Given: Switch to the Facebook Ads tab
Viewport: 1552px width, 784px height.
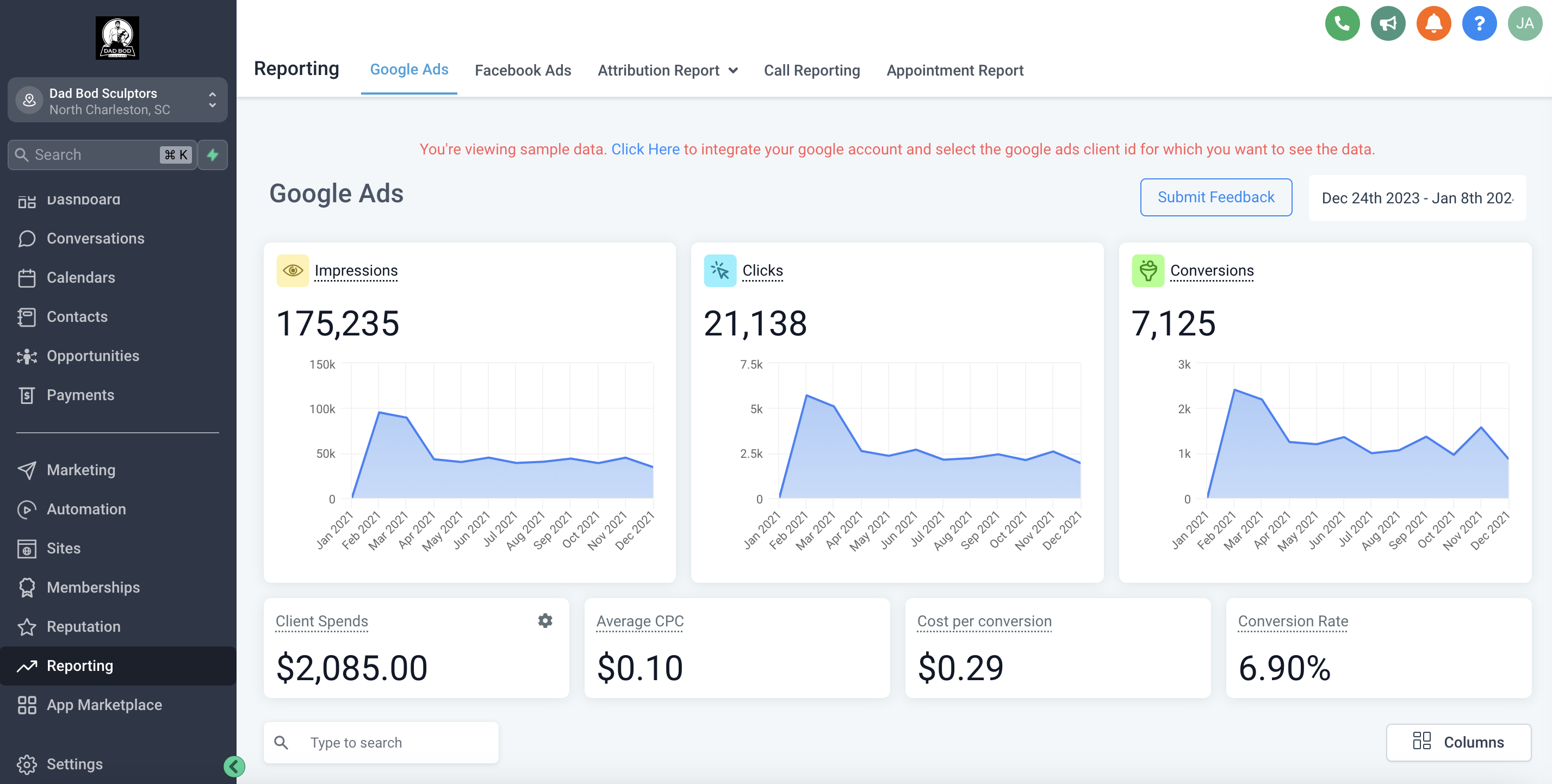Looking at the screenshot, I should pyautogui.click(x=523, y=71).
